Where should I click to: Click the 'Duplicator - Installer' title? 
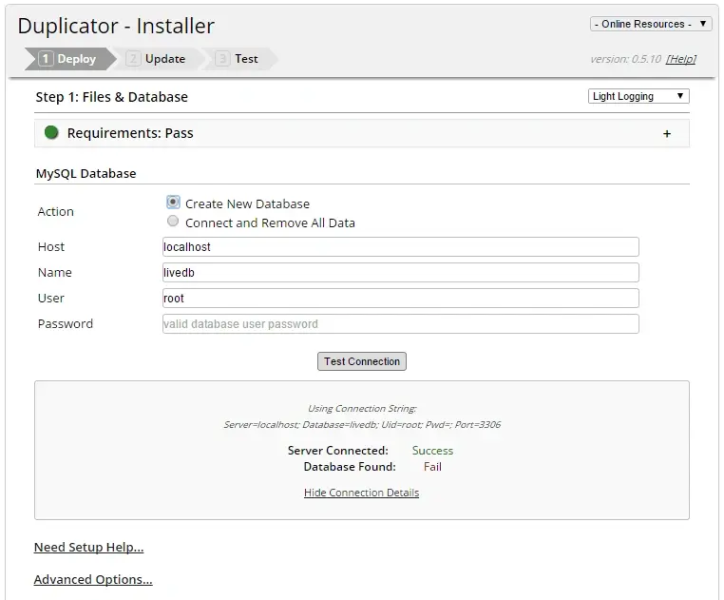click(x=116, y=26)
